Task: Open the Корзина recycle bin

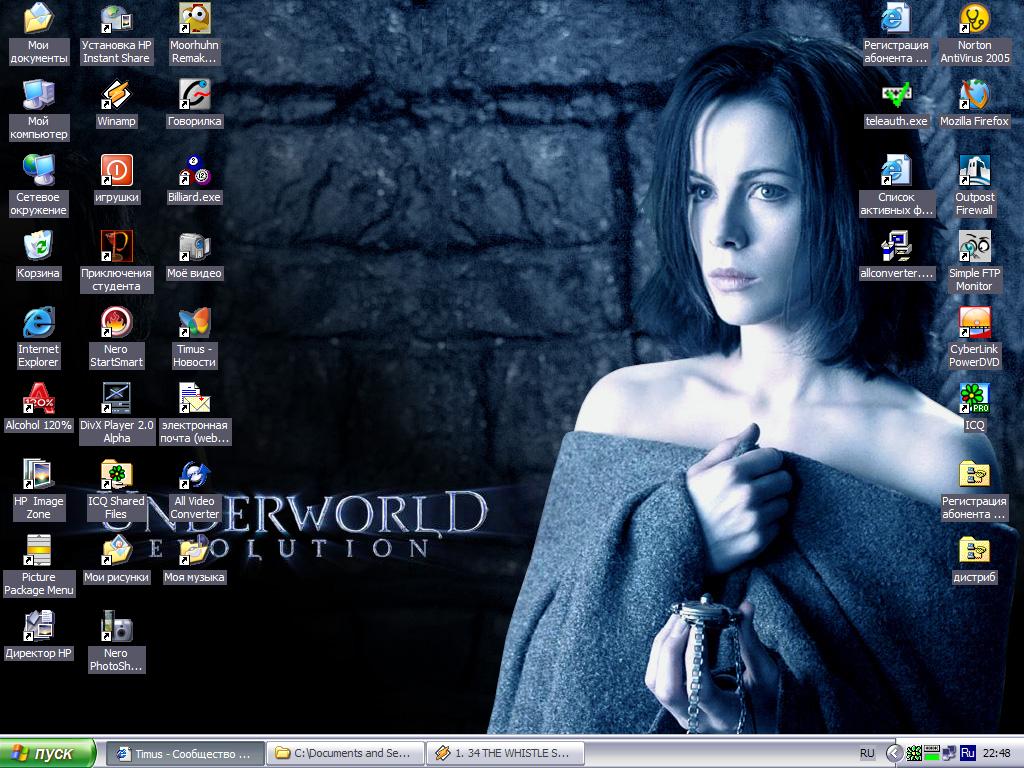Action: coord(38,247)
